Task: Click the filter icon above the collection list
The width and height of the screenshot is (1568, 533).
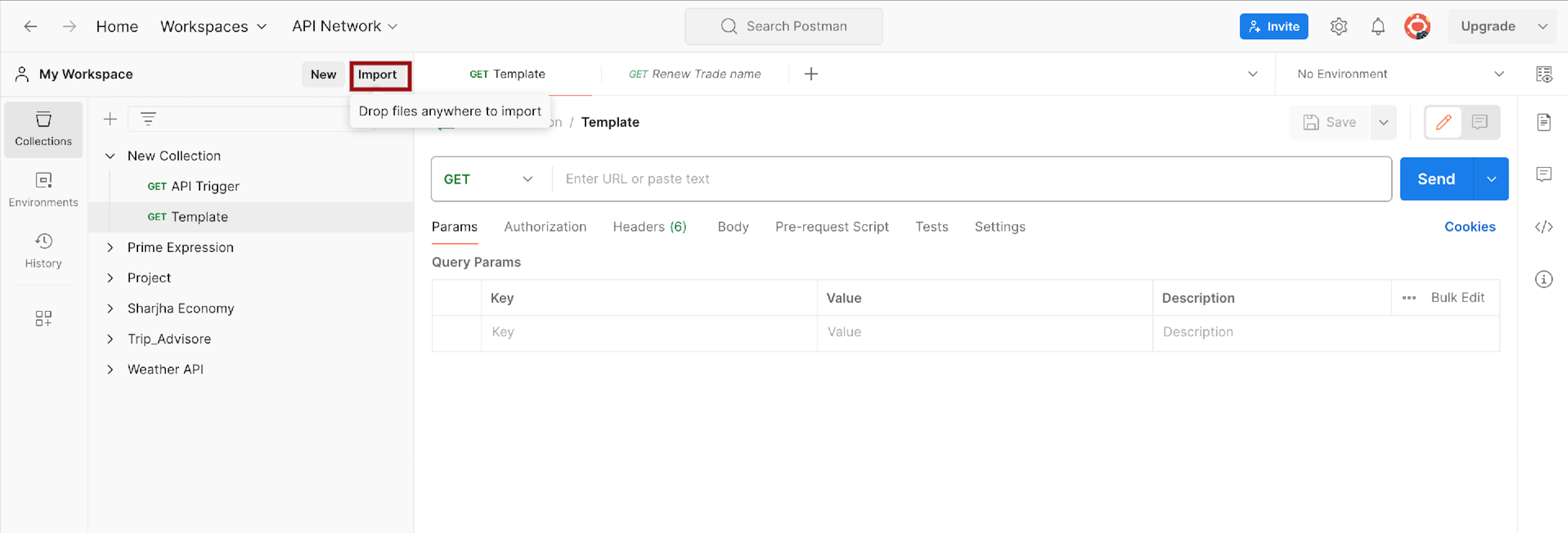Action: pyautogui.click(x=148, y=119)
